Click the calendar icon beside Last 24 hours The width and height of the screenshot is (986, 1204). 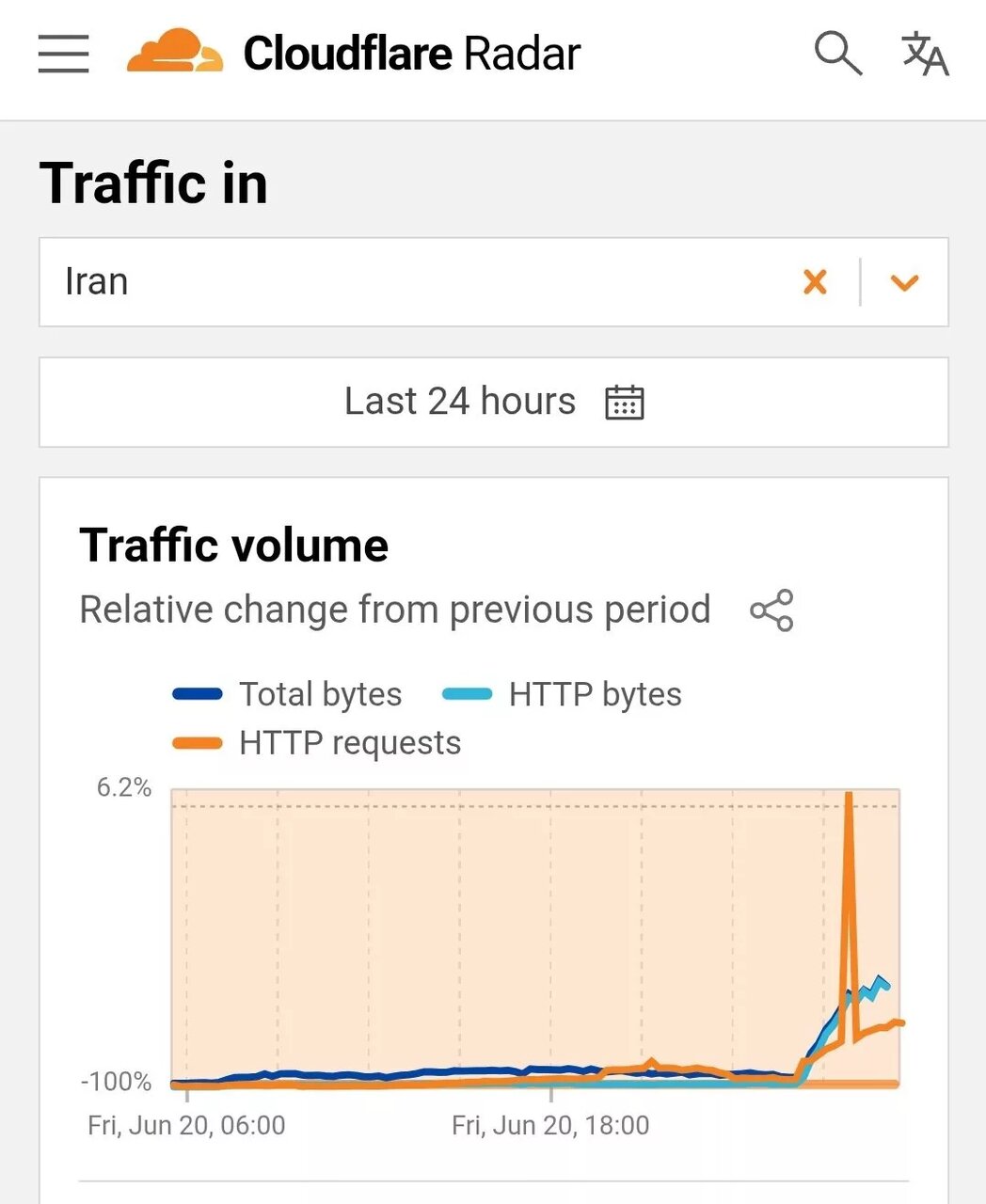pos(624,402)
